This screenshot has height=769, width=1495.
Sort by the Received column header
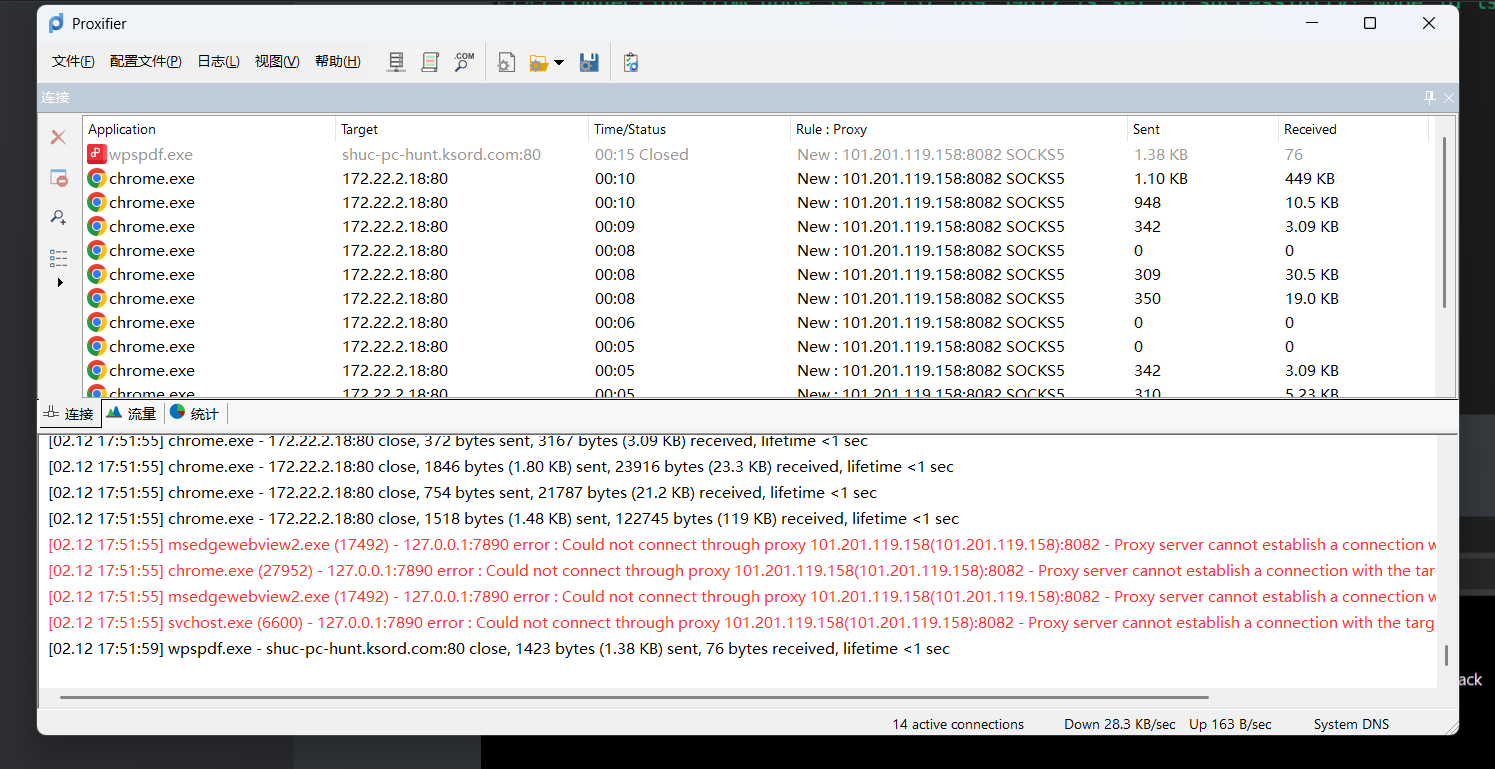(1354, 129)
